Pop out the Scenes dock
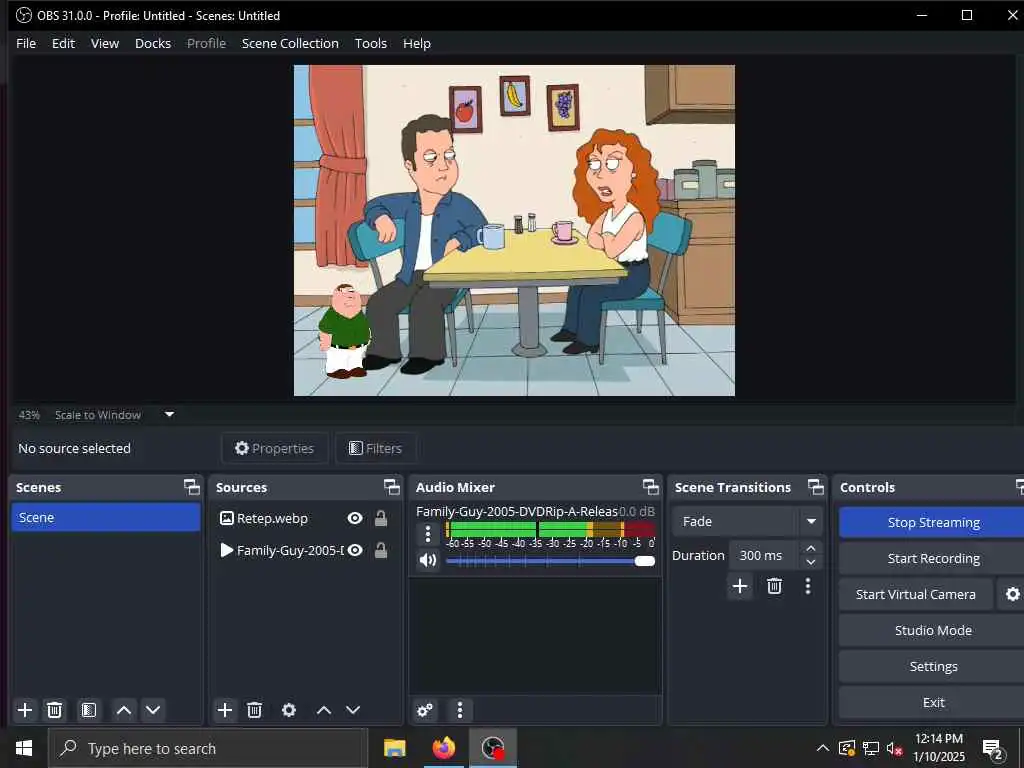Viewport: 1024px width, 768px height. point(192,487)
